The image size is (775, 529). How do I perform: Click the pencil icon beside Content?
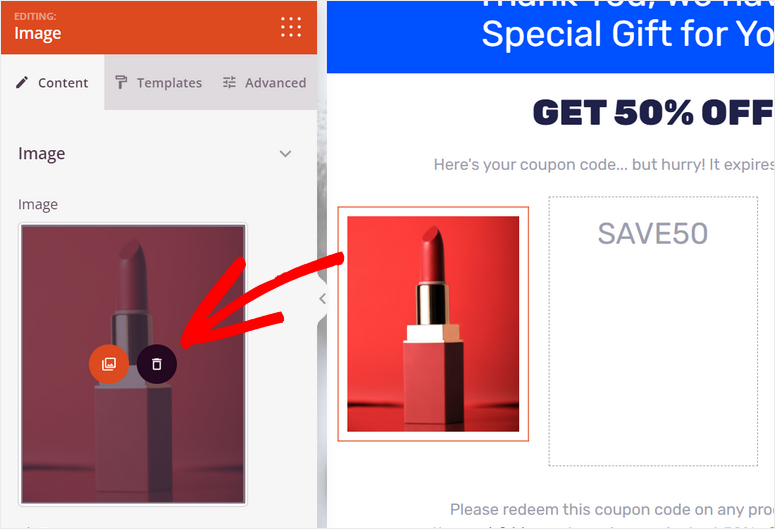click(22, 82)
